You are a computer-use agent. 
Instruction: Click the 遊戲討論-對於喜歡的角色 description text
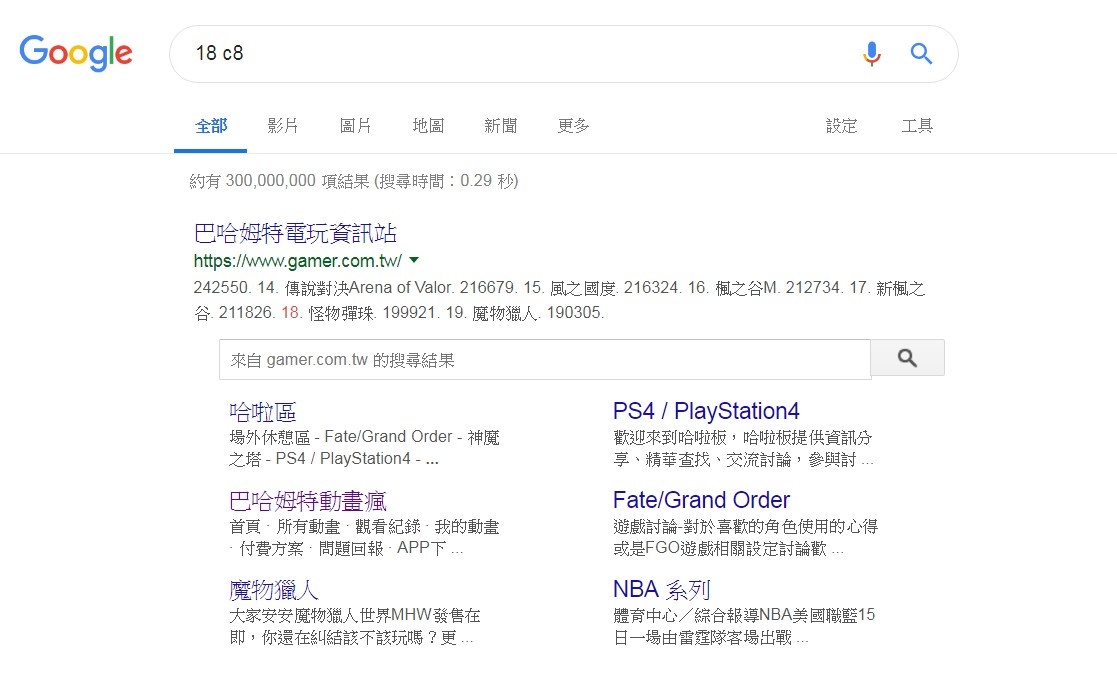pyautogui.click(x=746, y=537)
